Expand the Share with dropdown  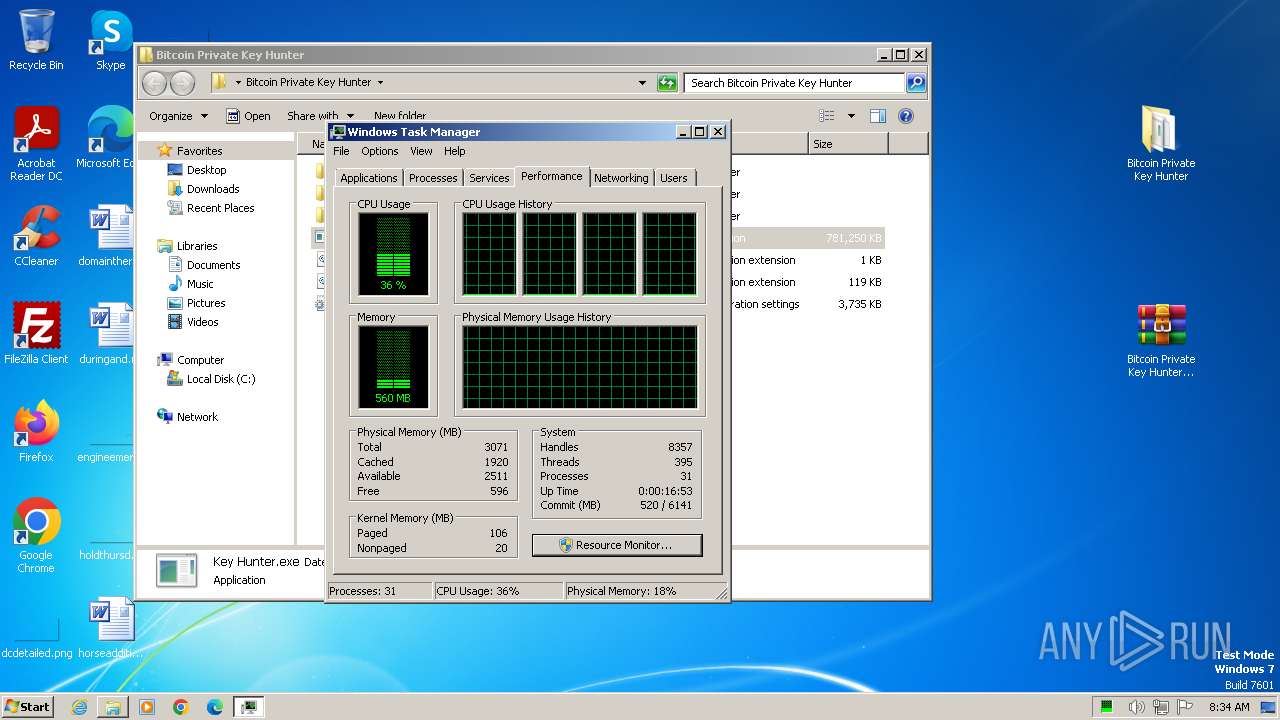coord(320,116)
